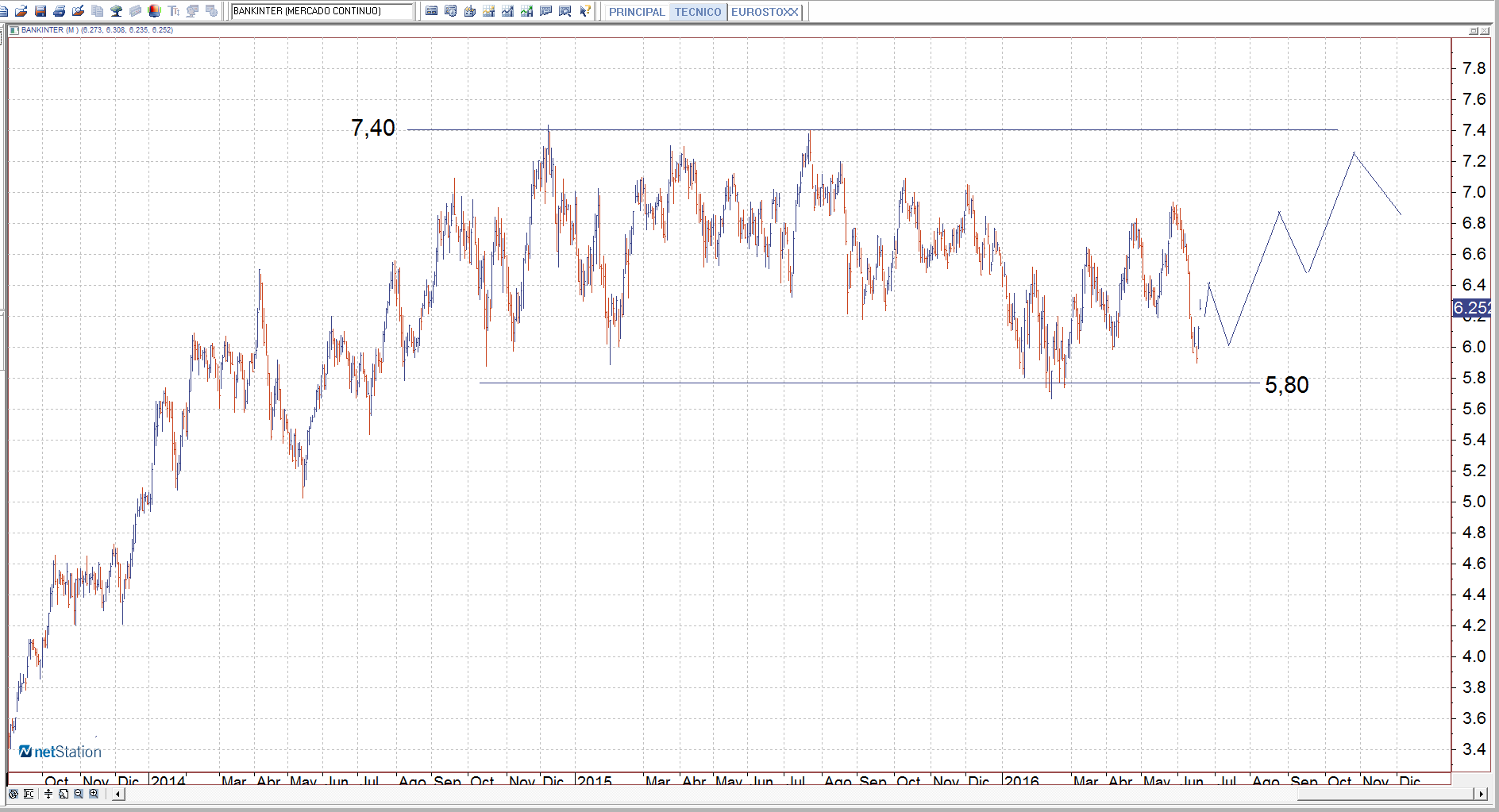The image size is (1499, 812).
Task: Click the help cursor question mark icon
Action: [x=585, y=11]
